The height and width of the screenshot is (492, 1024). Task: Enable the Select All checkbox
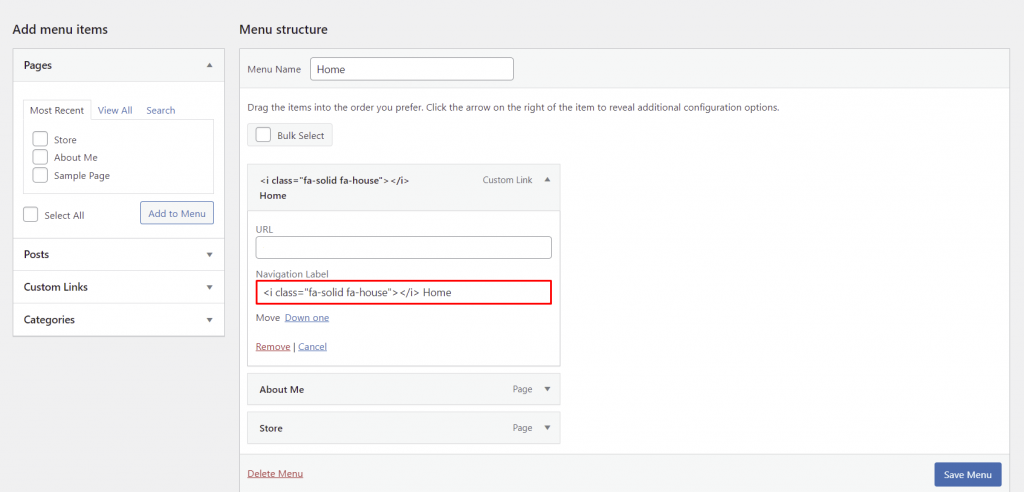click(x=31, y=215)
